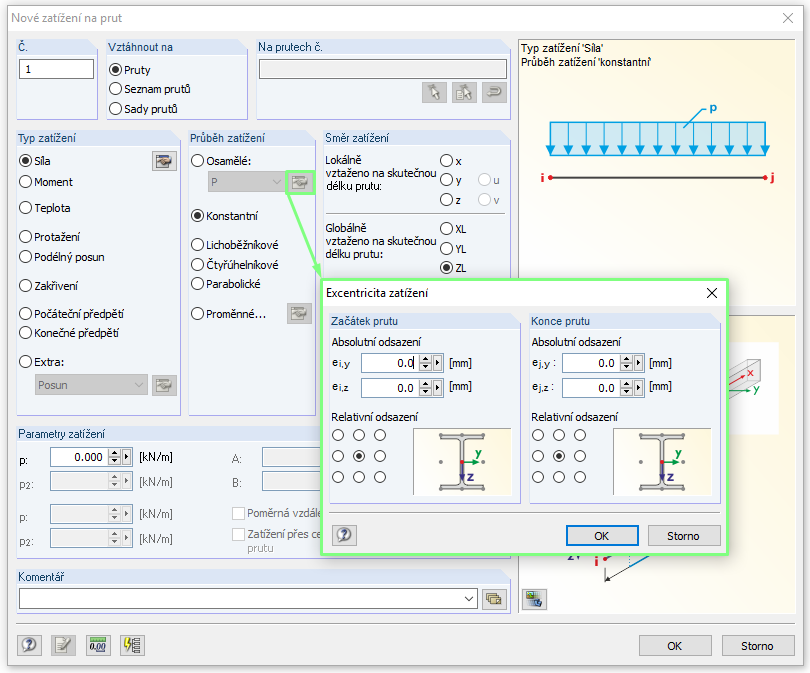810x673 pixels.
Task: Expand the Komentář combo box
Action: [x=469, y=599]
